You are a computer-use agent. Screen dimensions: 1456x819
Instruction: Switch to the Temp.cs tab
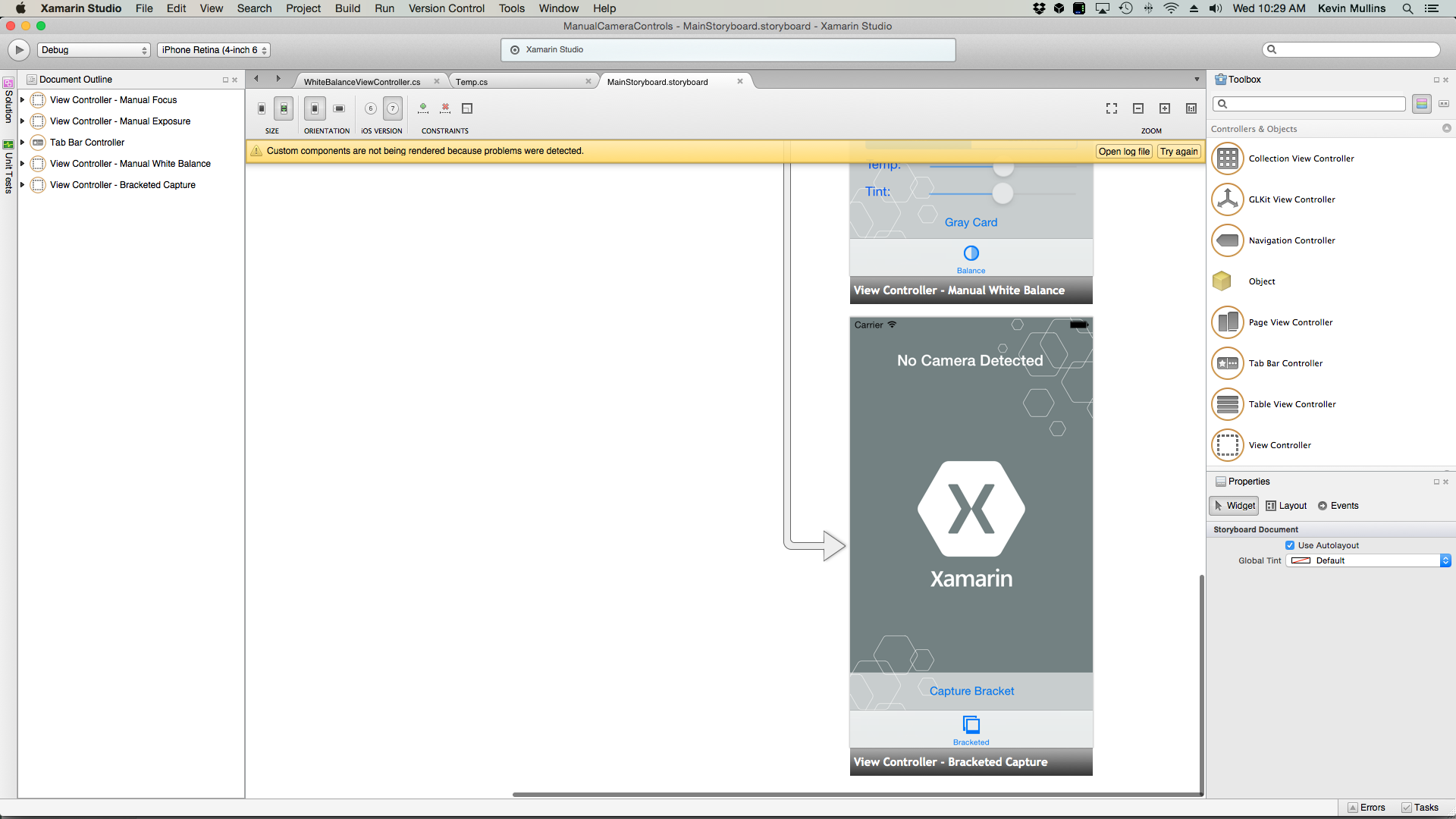point(472,81)
